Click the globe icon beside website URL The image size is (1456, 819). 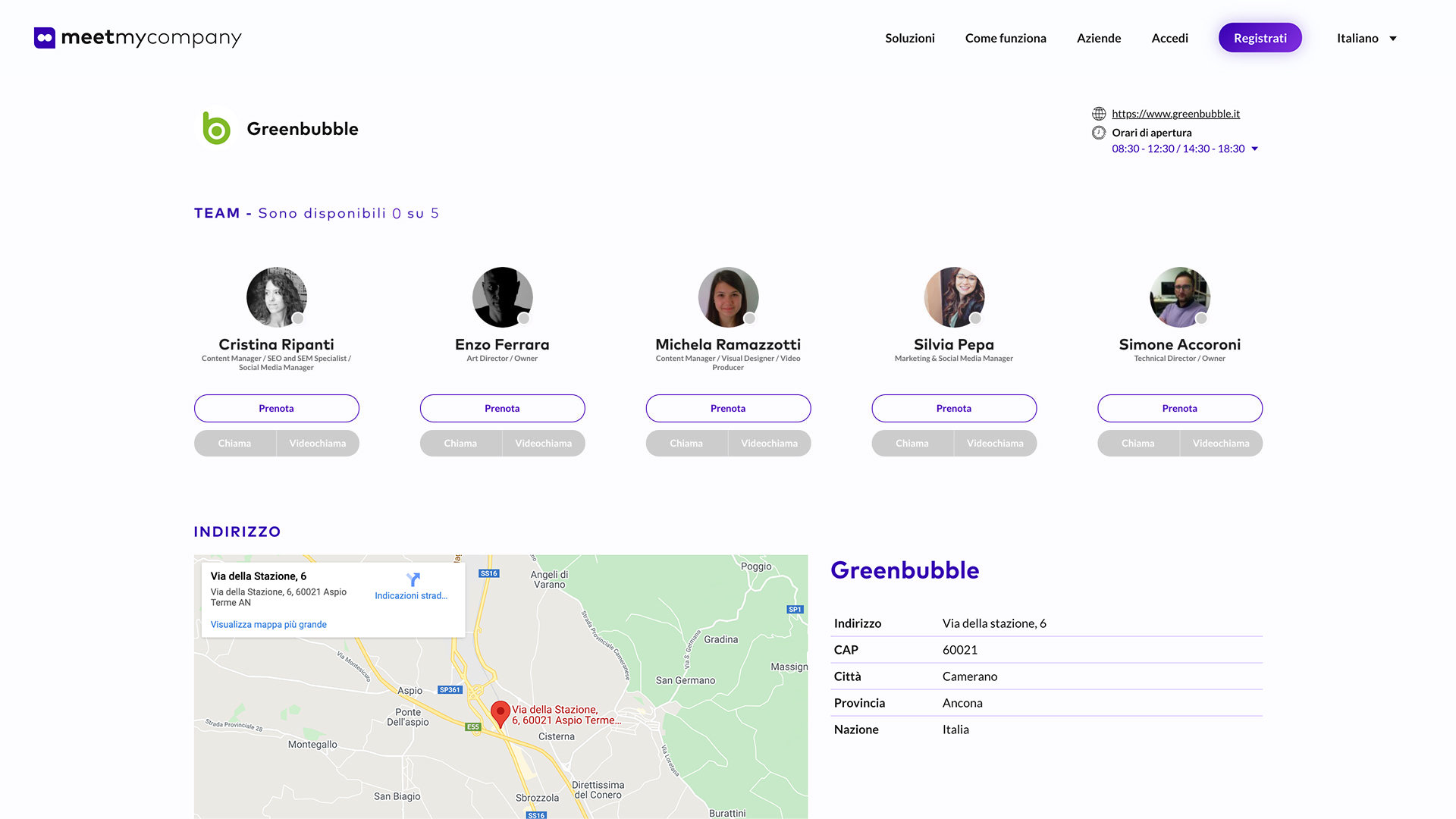[1099, 114]
